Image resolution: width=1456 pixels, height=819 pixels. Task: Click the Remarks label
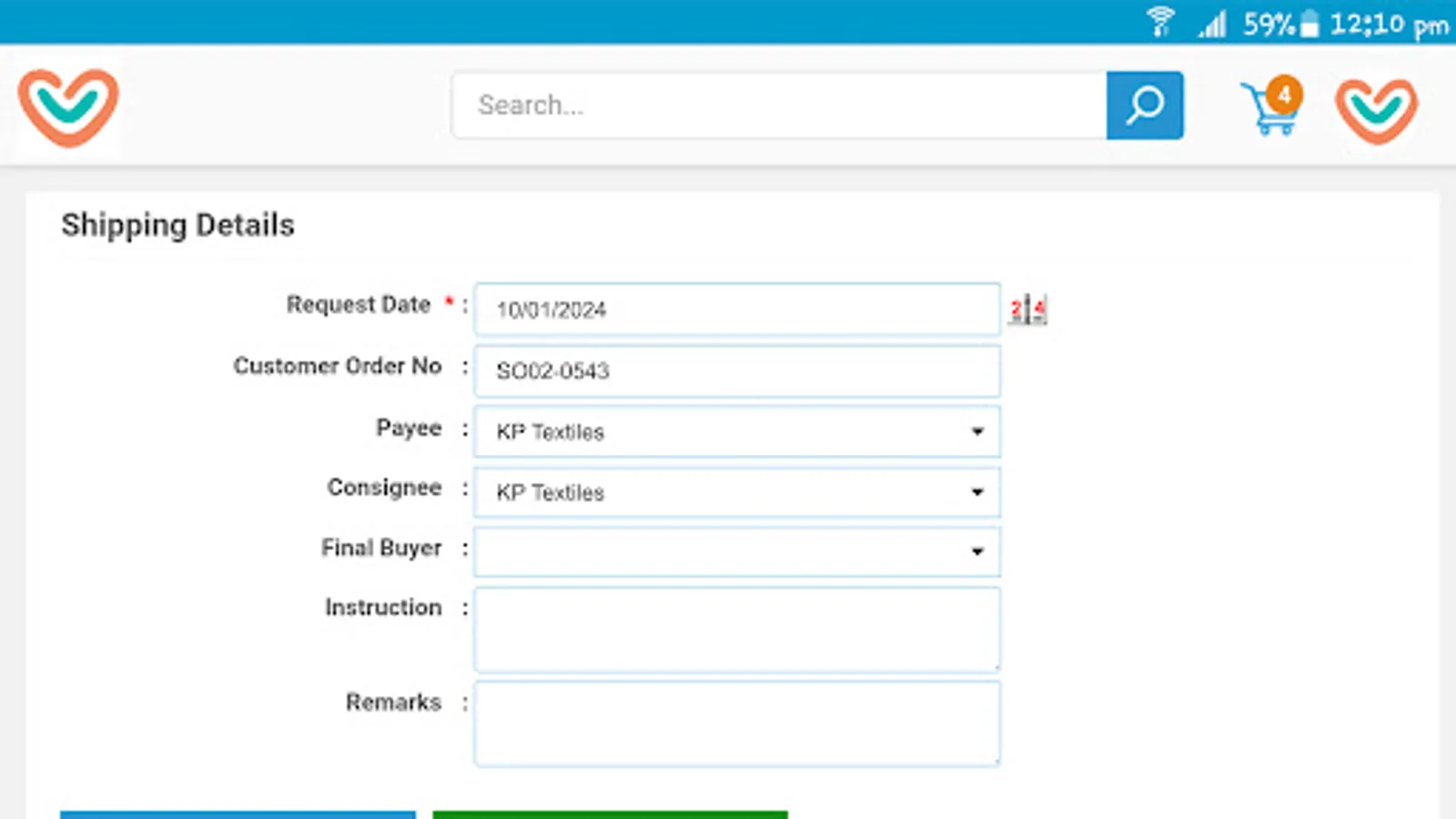click(x=393, y=703)
